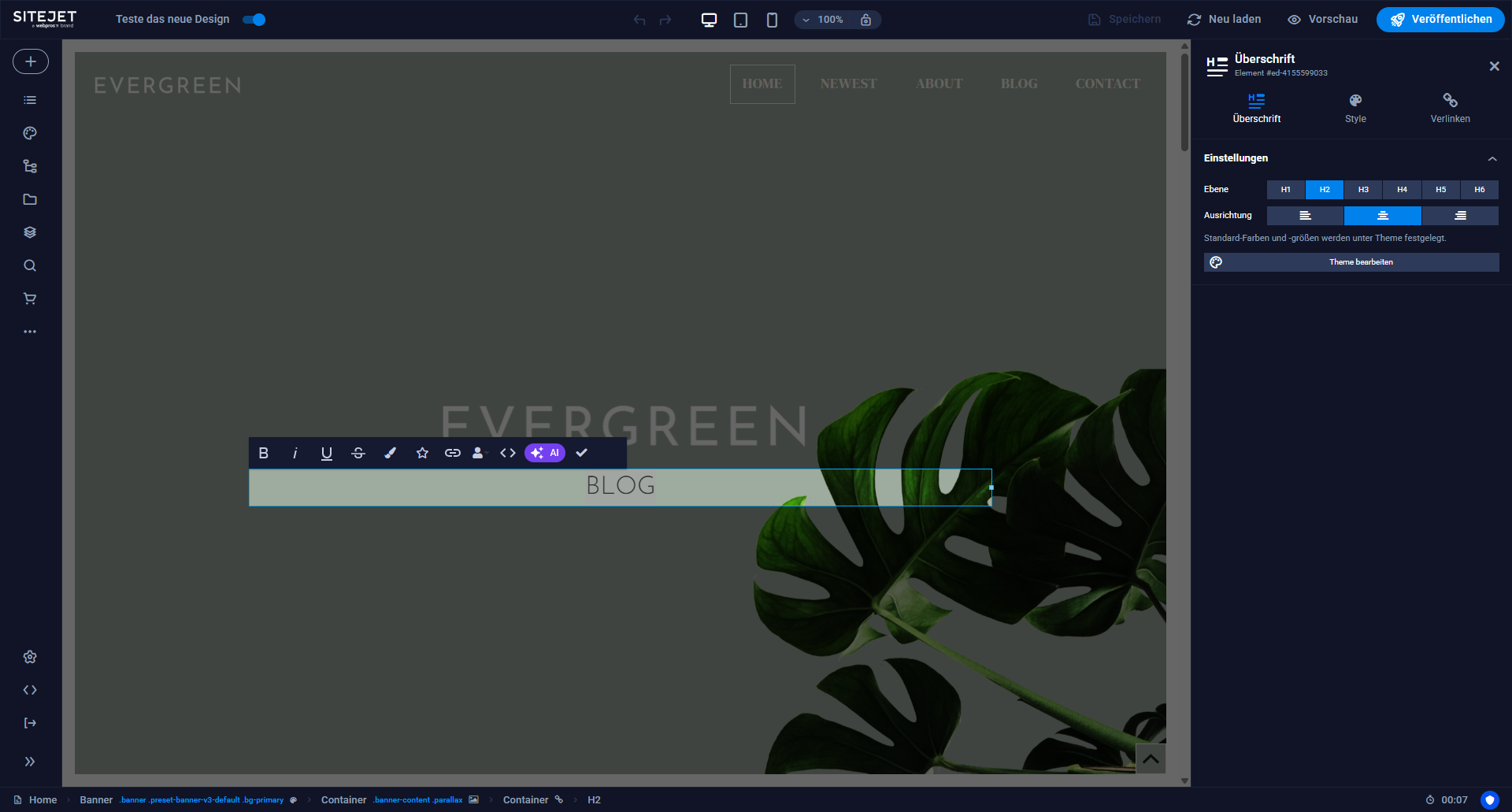
Task: Open more options ellipsis in sidebar
Action: pyautogui.click(x=30, y=332)
